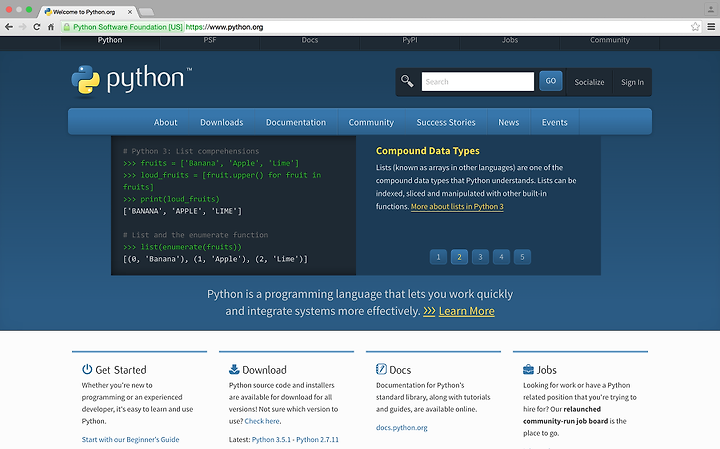This screenshot has height=449, width=720.
Task: Expand the Sign In dropdown
Action: [x=632, y=82]
